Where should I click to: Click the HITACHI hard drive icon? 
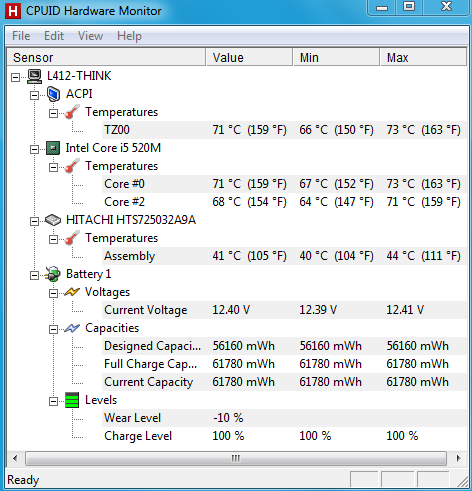53,220
